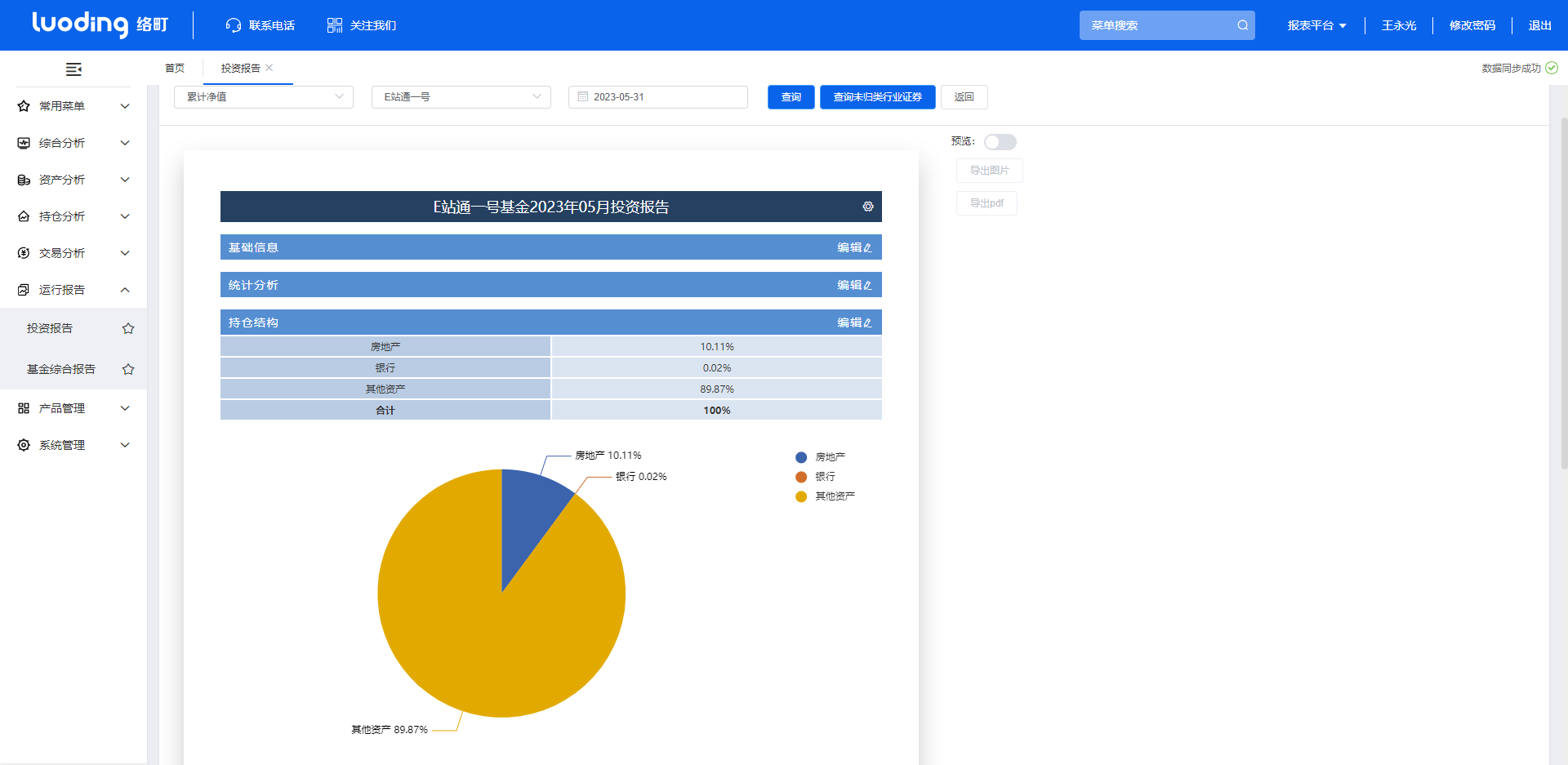Expand the 交易分析 chevron

[125, 253]
